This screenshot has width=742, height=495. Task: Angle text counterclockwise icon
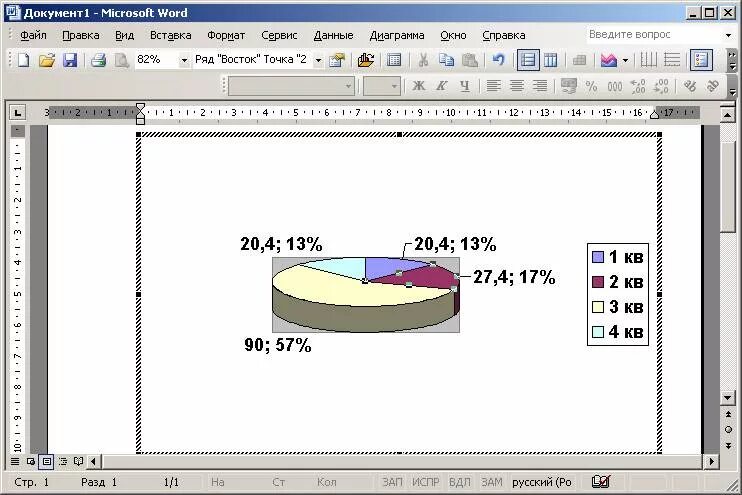point(713,86)
